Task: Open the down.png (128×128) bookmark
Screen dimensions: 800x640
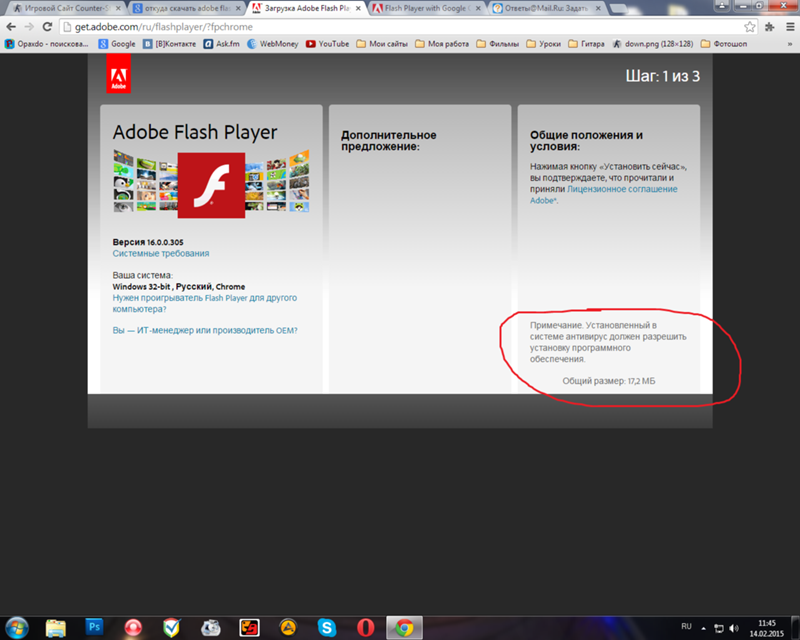Action: [x=653, y=44]
